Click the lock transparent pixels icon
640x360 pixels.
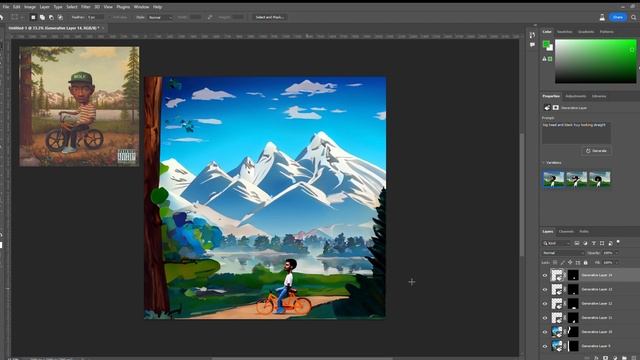[x=555, y=262]
